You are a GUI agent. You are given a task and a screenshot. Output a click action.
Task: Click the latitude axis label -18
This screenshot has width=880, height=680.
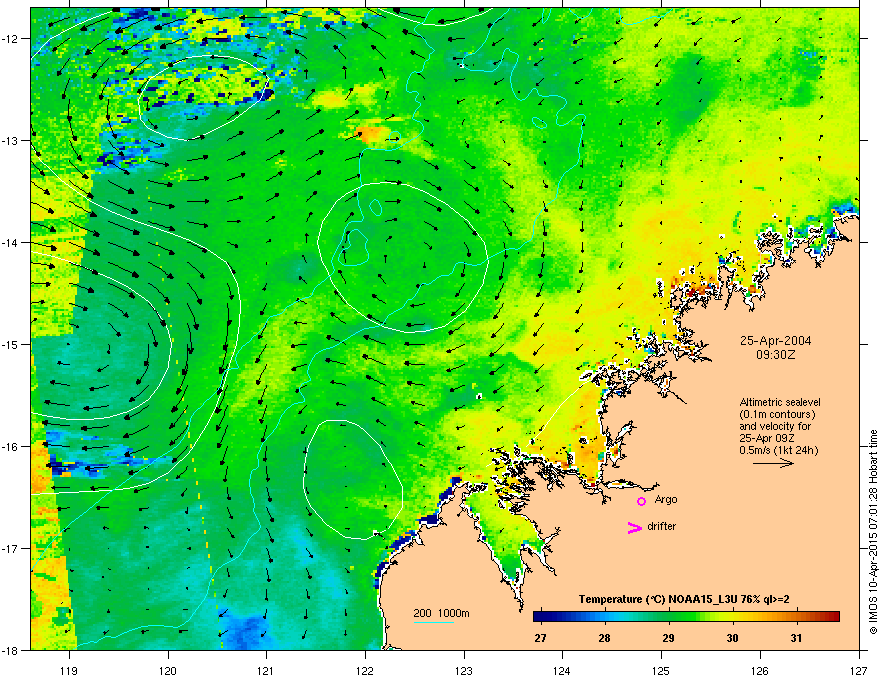point(11,650)
